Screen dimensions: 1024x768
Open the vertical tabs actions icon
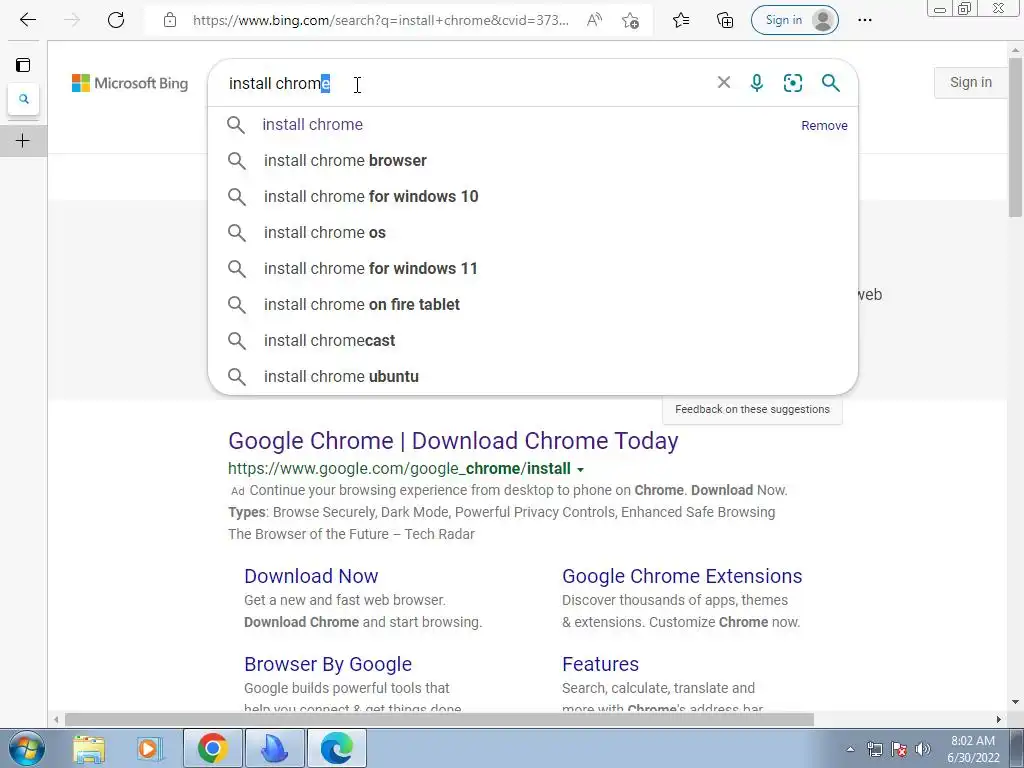point(23,65)
